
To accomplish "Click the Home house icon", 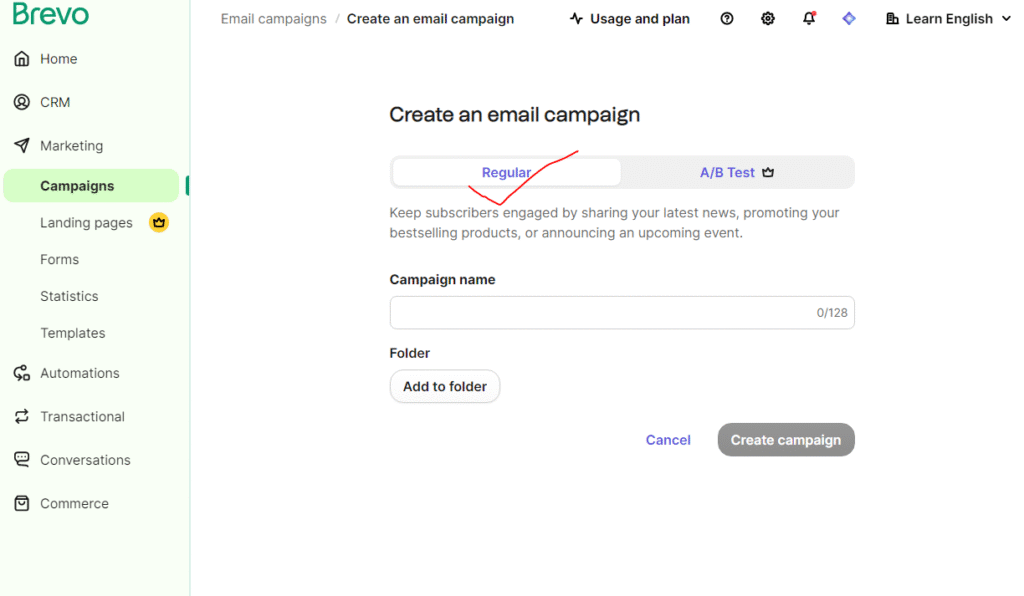I will 22,59.
